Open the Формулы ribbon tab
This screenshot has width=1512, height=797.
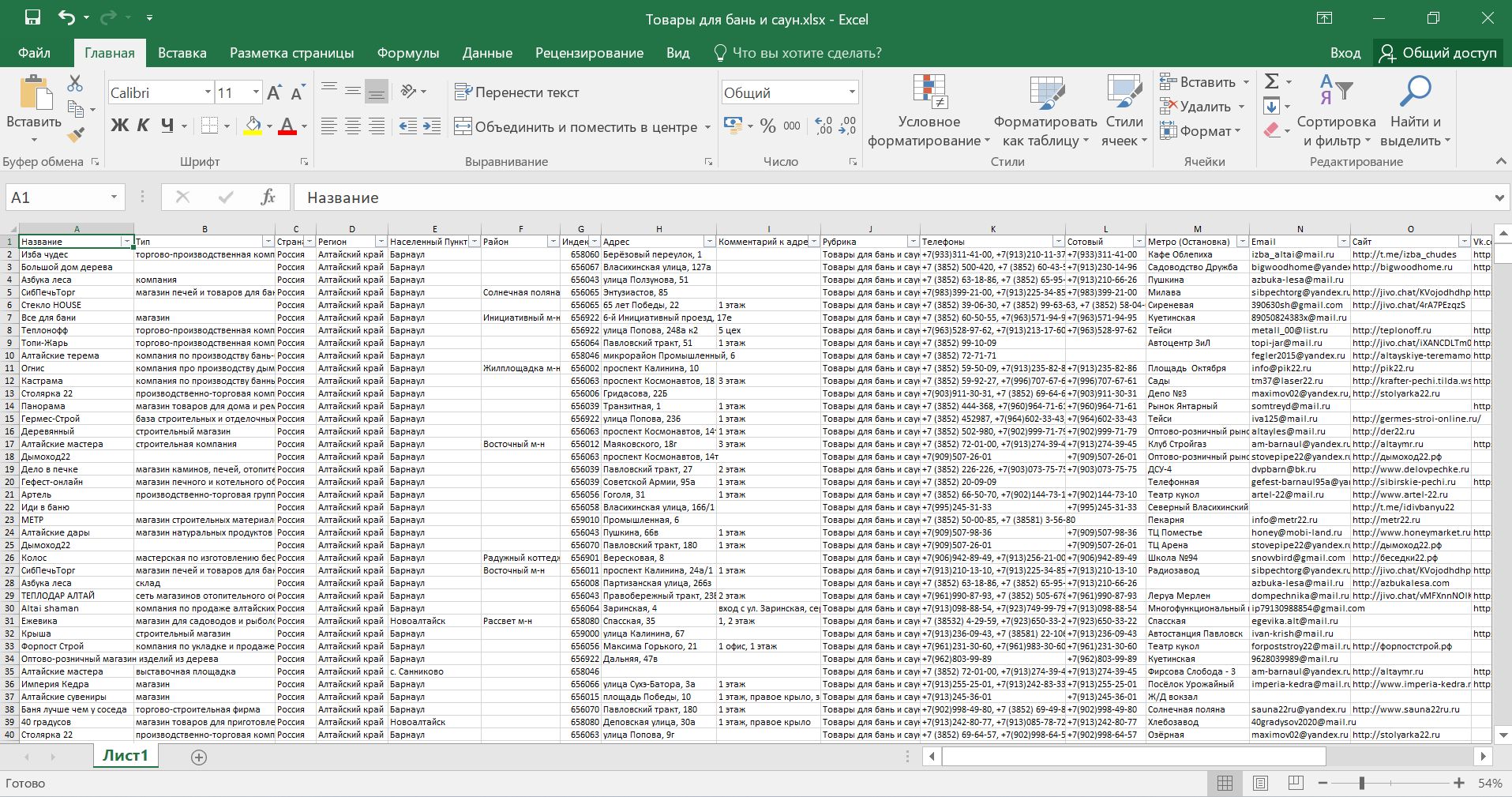pyautogui.click(x=407, y=53)
